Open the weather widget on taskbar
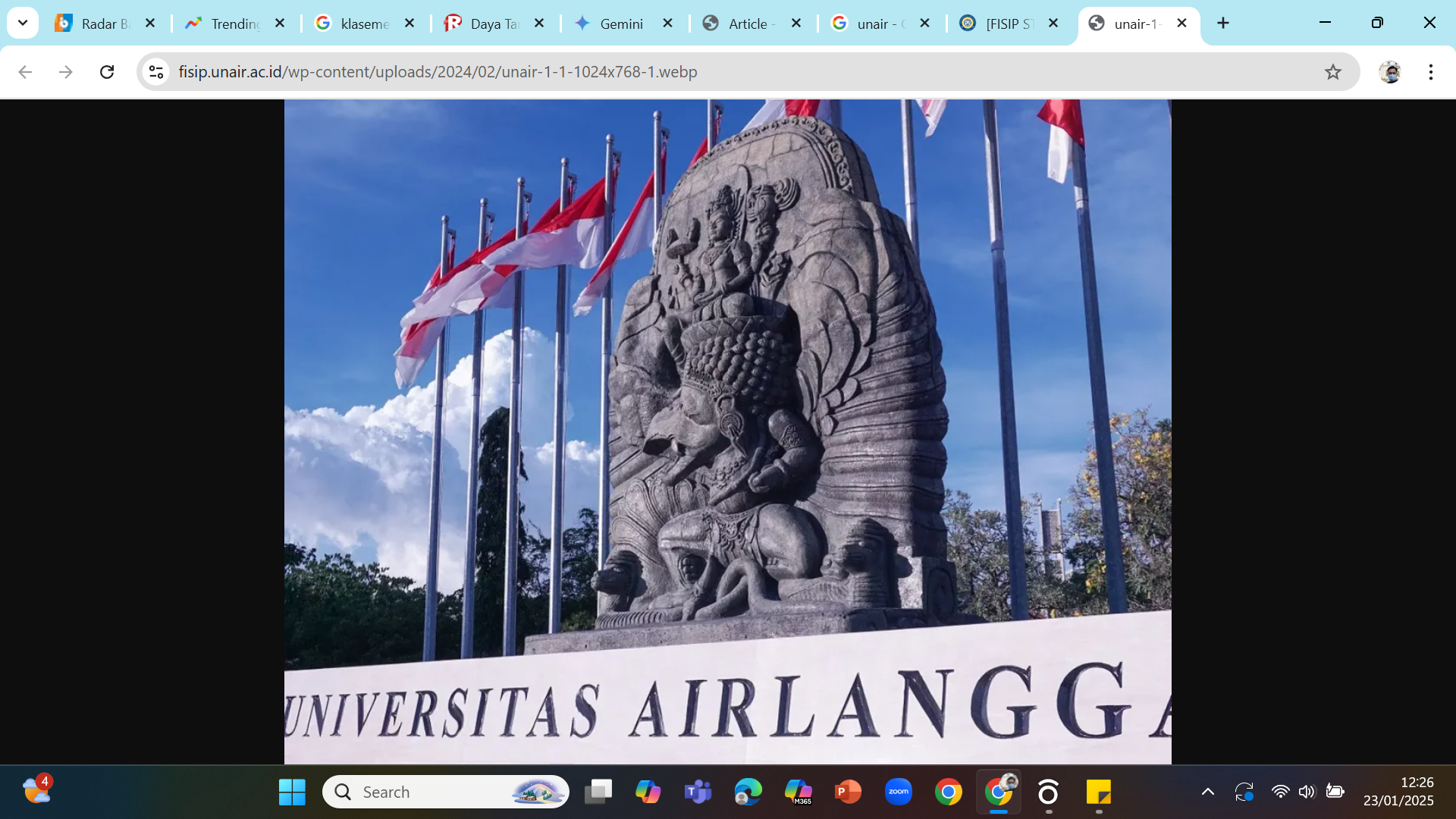This screenshot has width=1456, height=819. point(36,791)
